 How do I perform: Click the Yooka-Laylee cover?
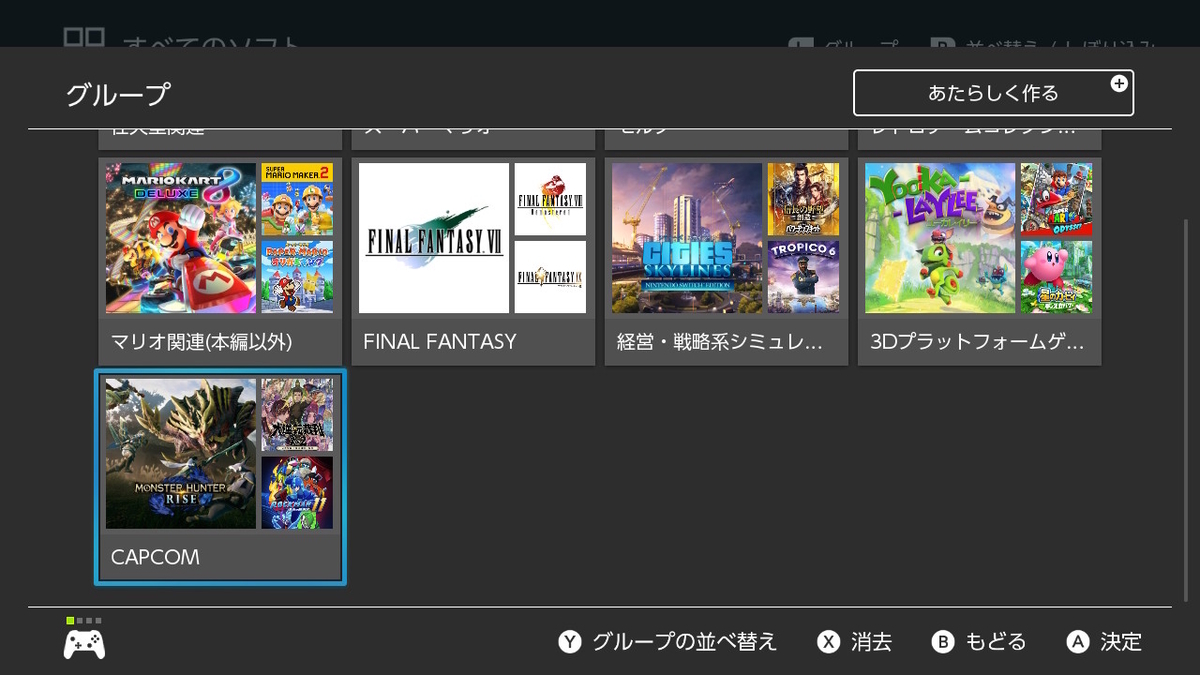pos(940,238)
